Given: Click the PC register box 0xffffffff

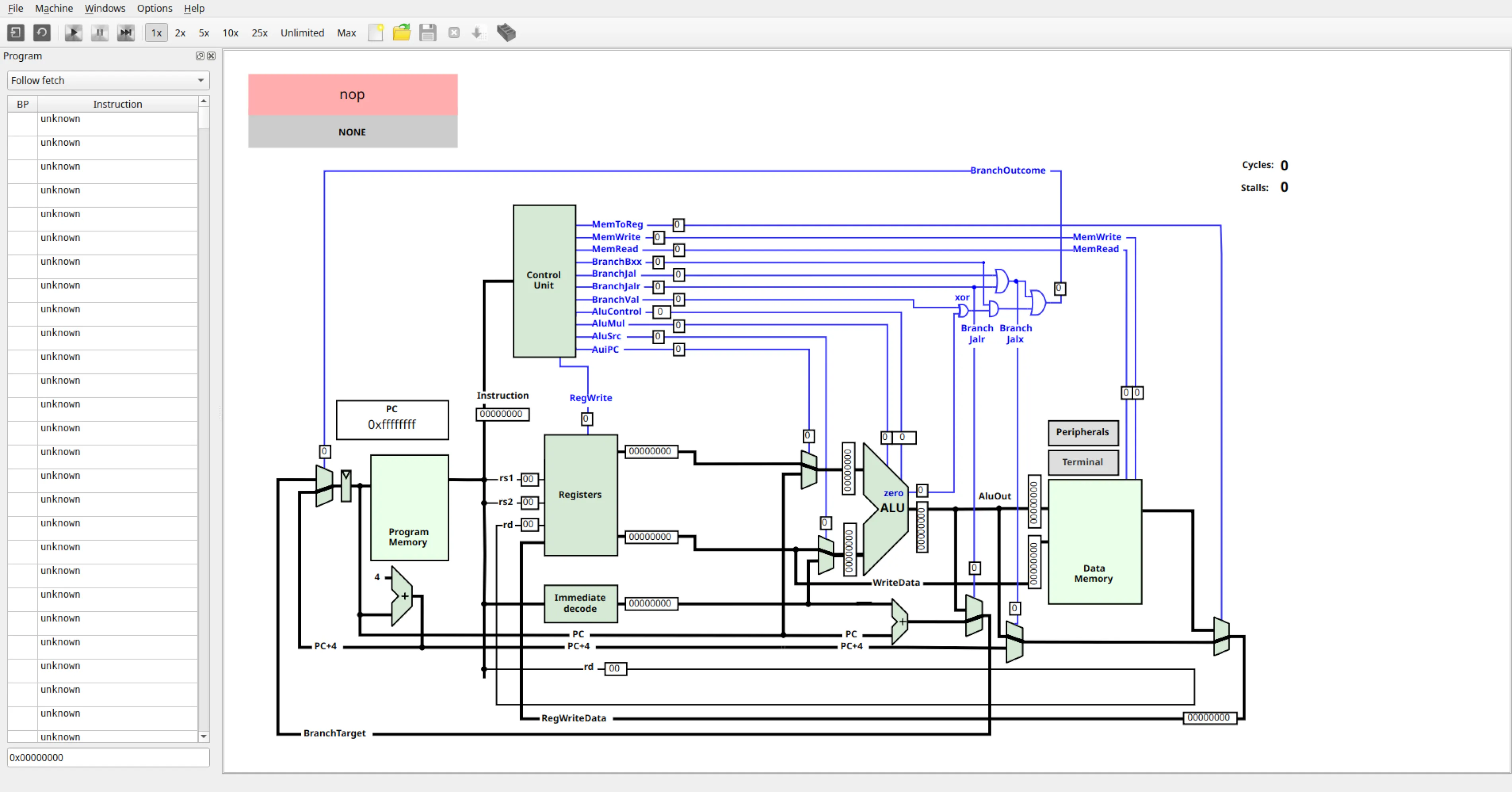Looking at the screenshot, I should click(x=392, y=420).
